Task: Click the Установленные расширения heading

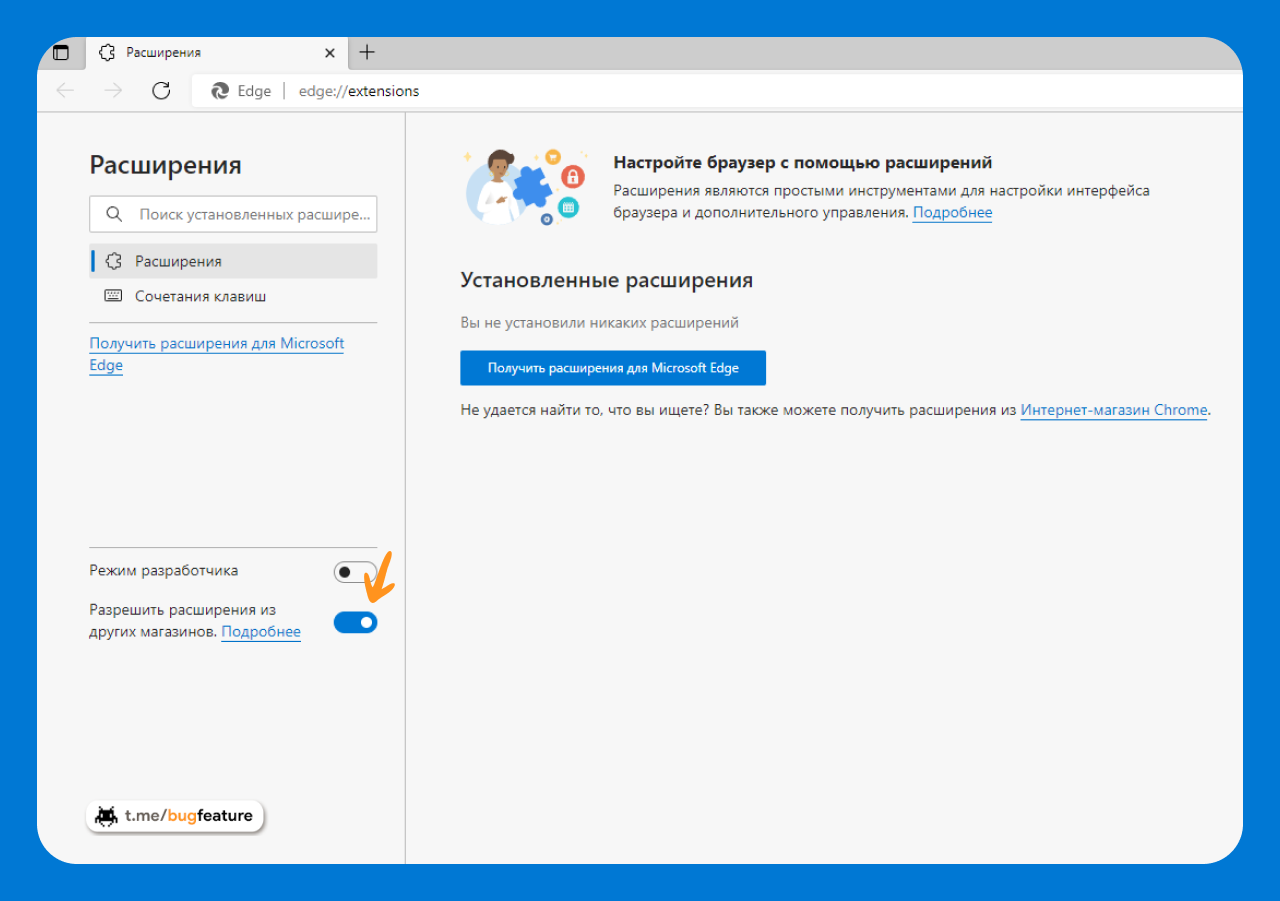Action: click(x=606, y=280)
